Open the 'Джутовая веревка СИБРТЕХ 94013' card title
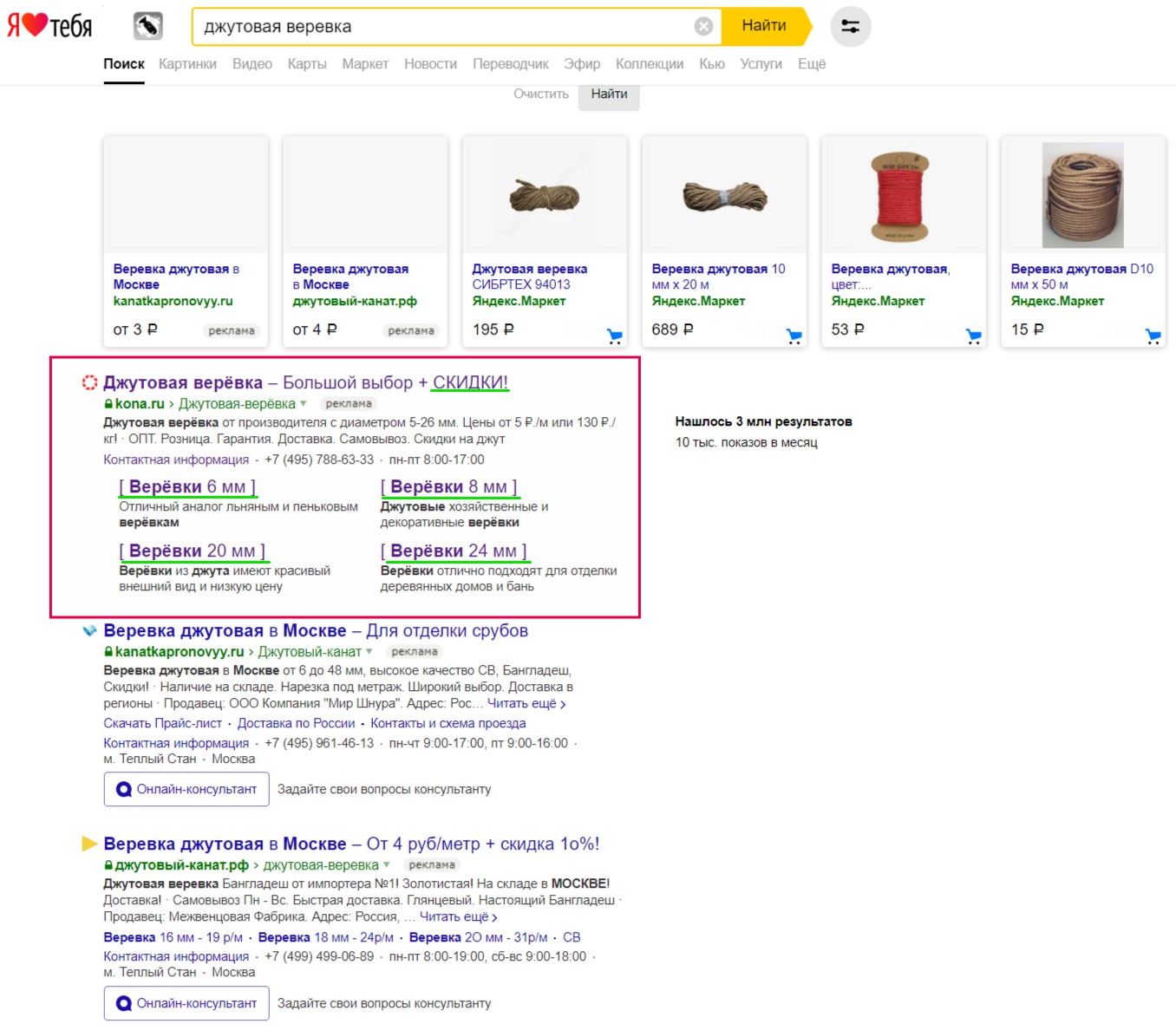 point(530,277)
